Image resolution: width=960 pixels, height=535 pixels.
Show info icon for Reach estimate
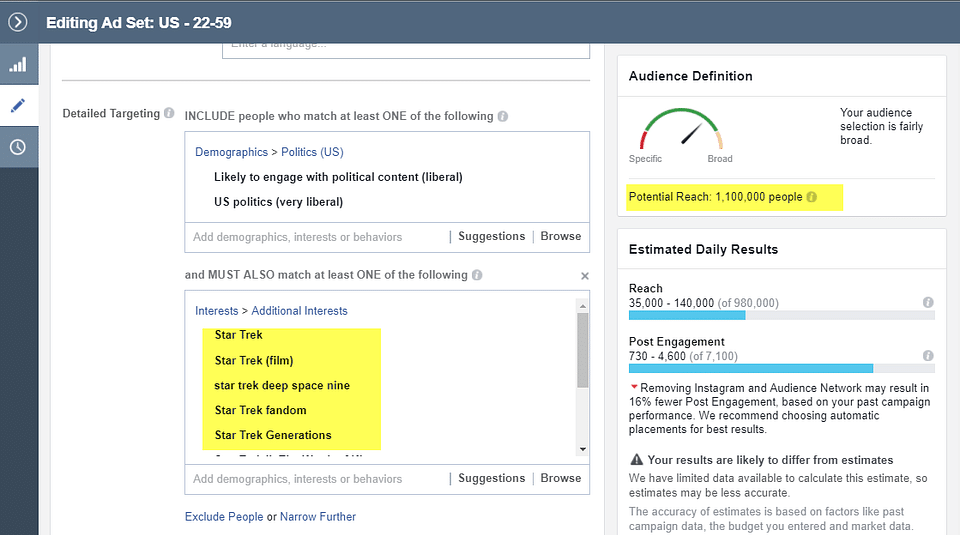[928, 302]
